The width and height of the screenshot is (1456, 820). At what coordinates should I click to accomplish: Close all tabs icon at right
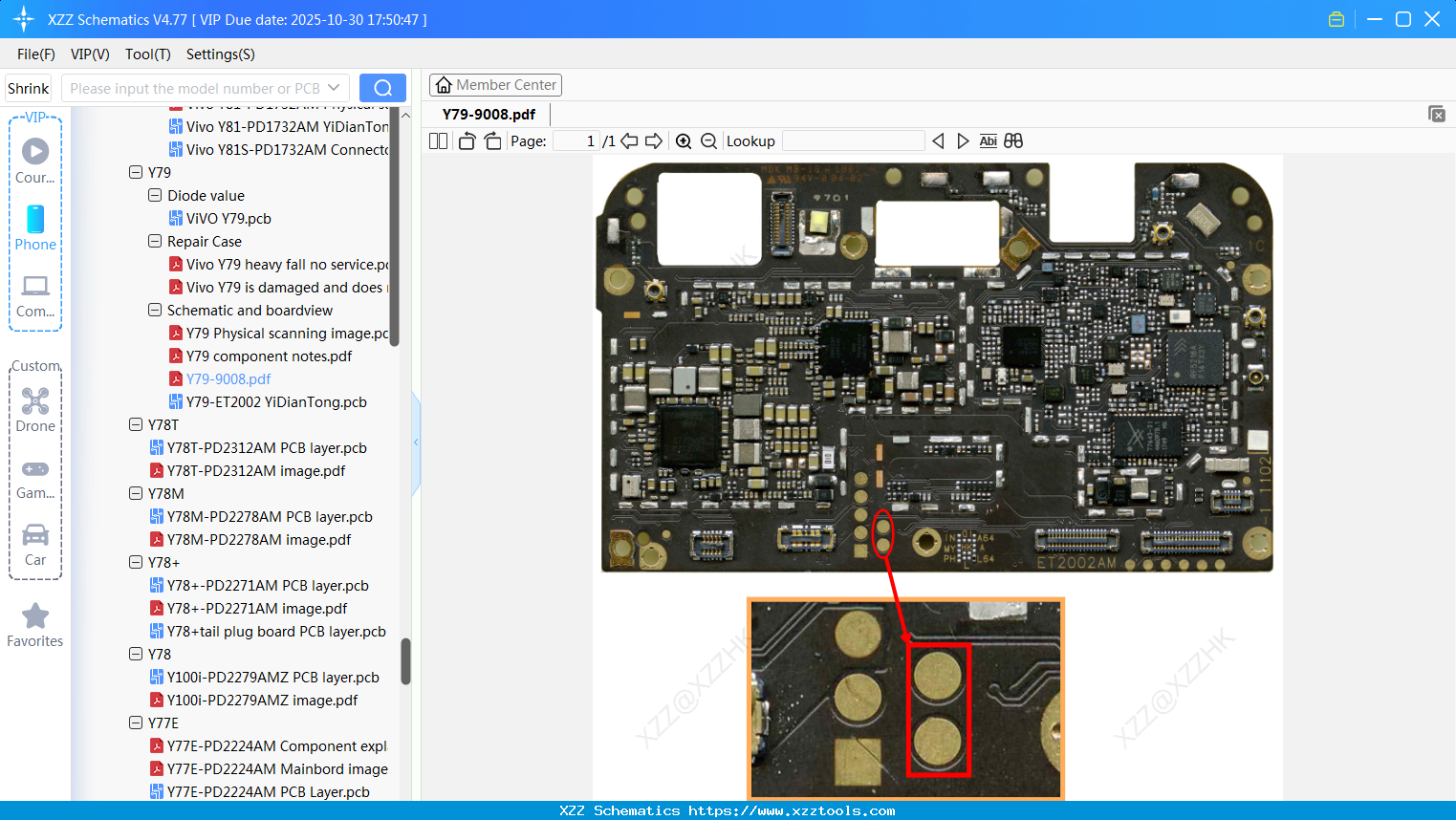[1437, 114]
